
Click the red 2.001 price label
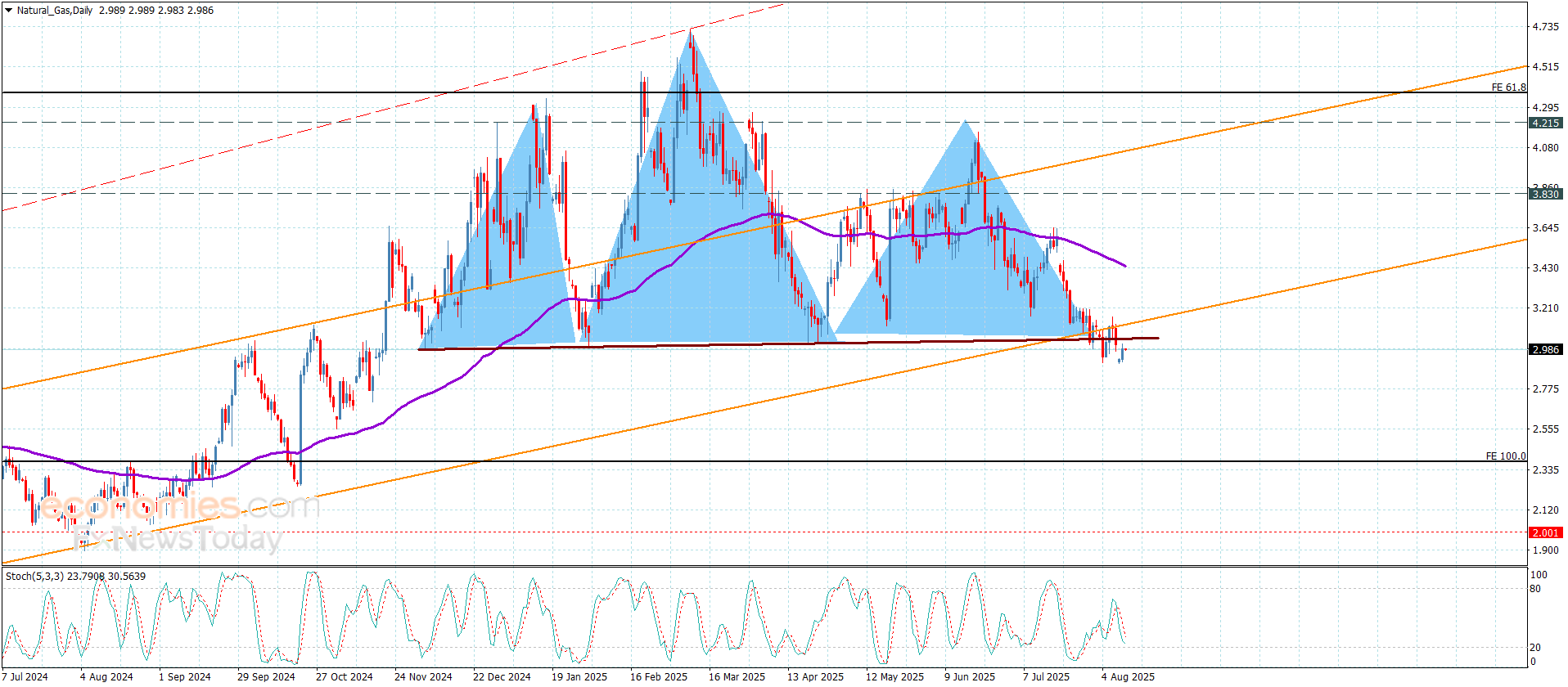pyautogui.click(x=1545, y=532)
